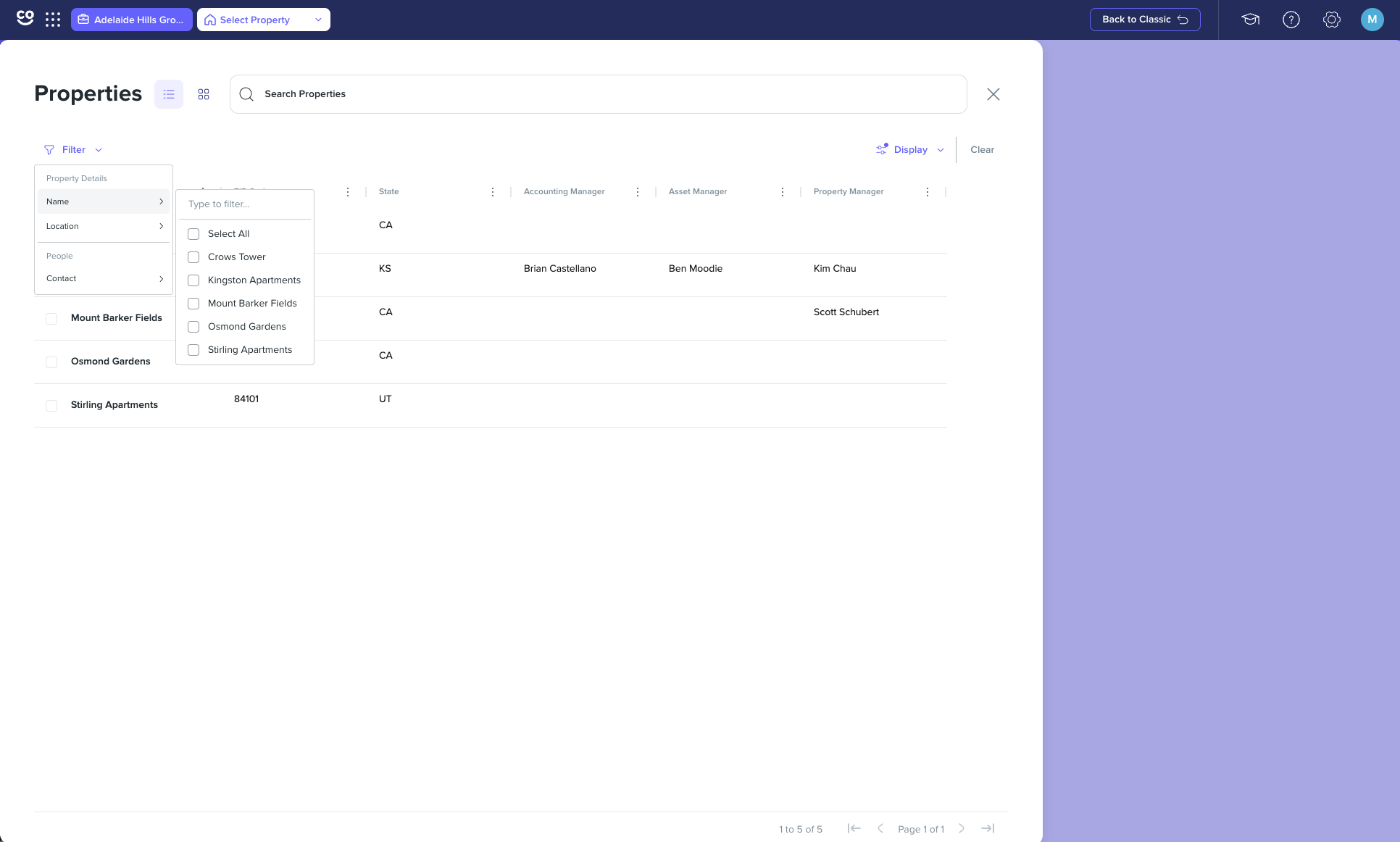This screenshot has width=1400, height=842.
Task: Open the State column menu dots
Action: click(x=493, y=192)
